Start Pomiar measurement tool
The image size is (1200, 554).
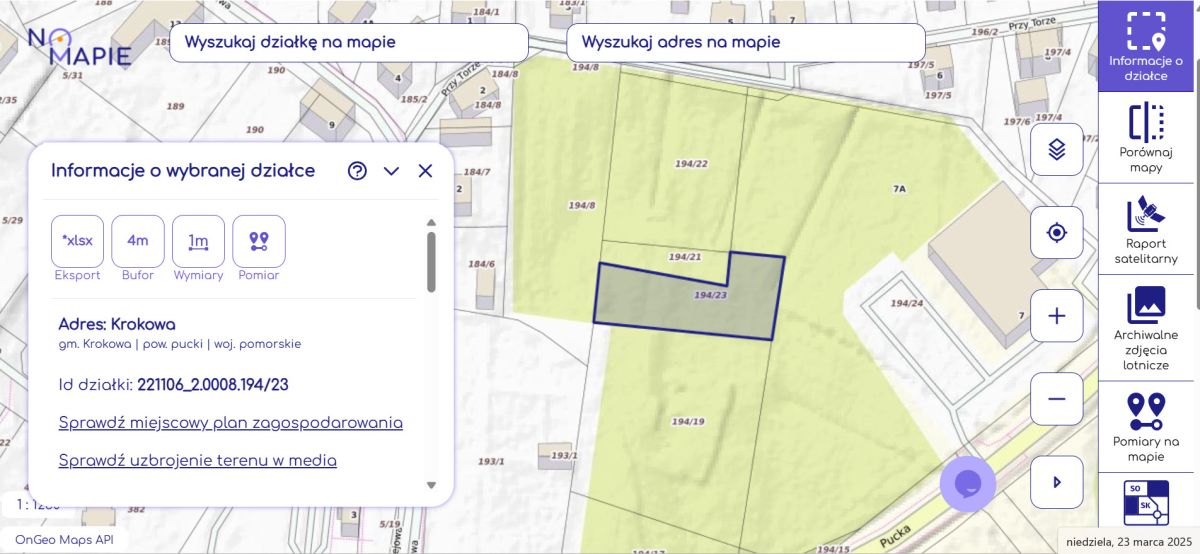coord(259,241)
